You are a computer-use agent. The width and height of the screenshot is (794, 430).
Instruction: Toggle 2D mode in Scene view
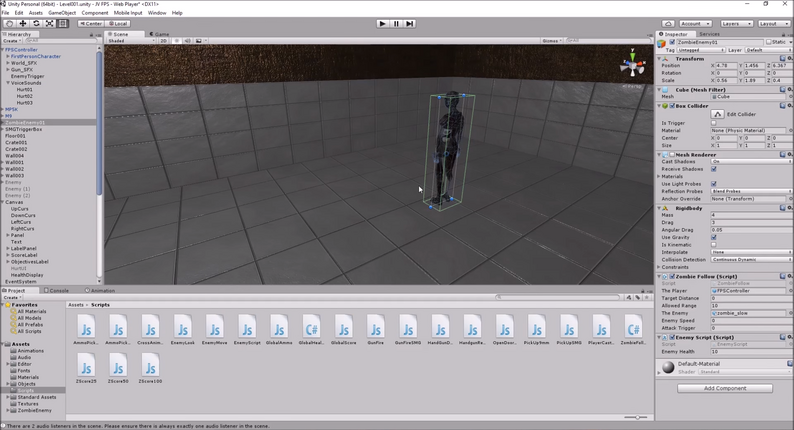pyautogui.click(x=164, y=41)
